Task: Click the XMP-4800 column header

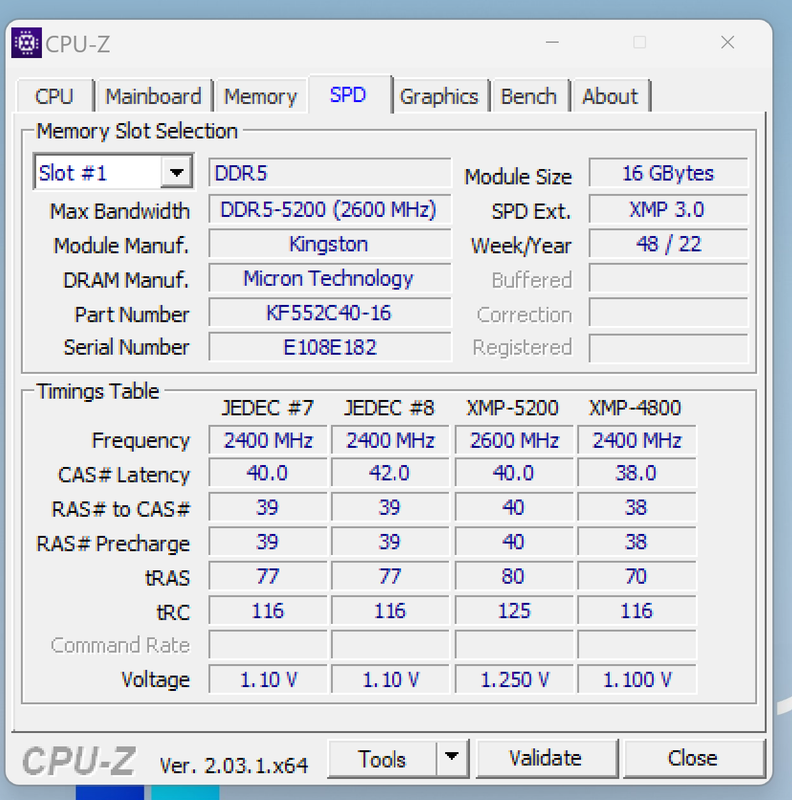Action: [635, 408]
